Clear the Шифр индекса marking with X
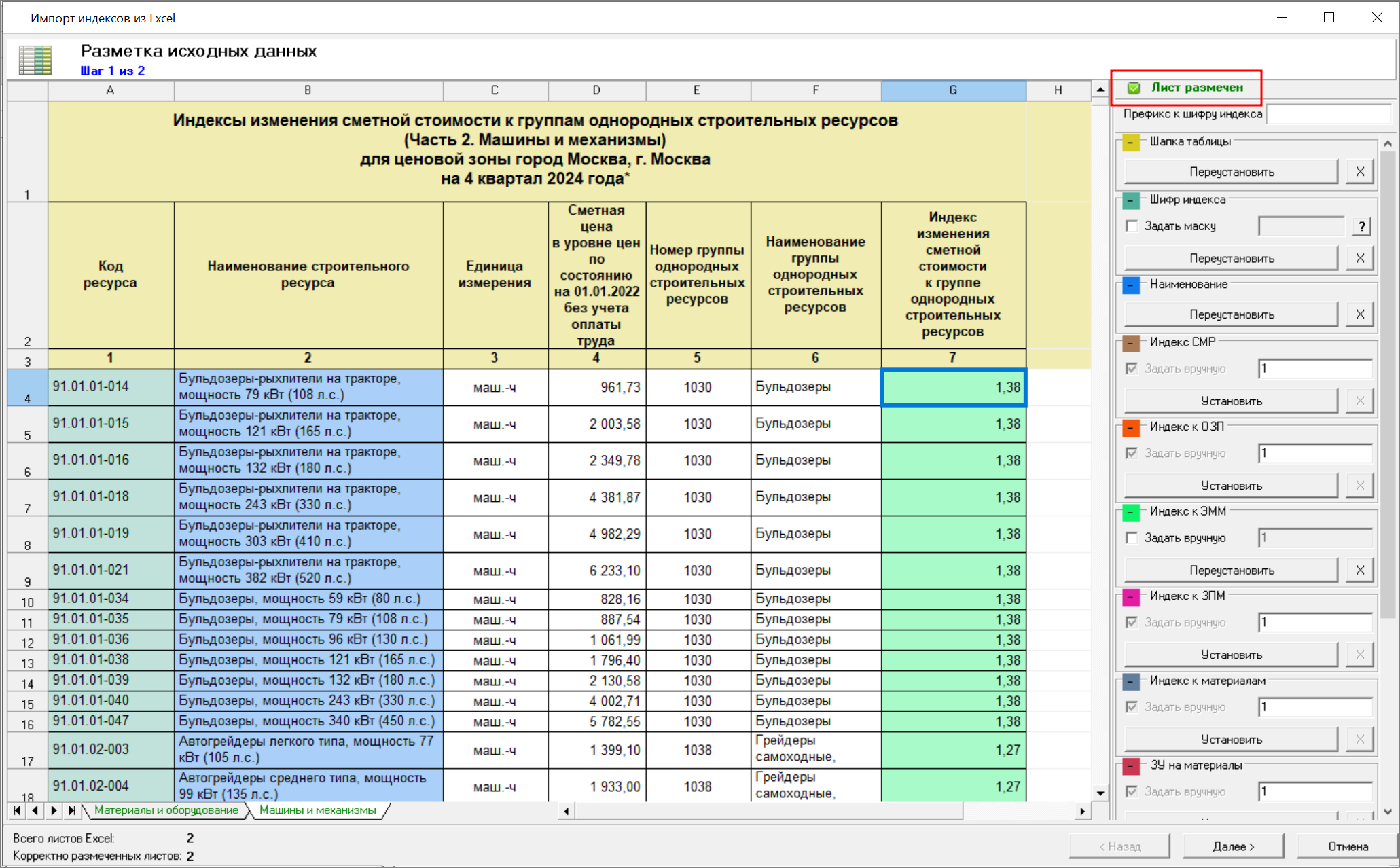The width and height of the screenshot is (1400, 868). point(1360,258)
